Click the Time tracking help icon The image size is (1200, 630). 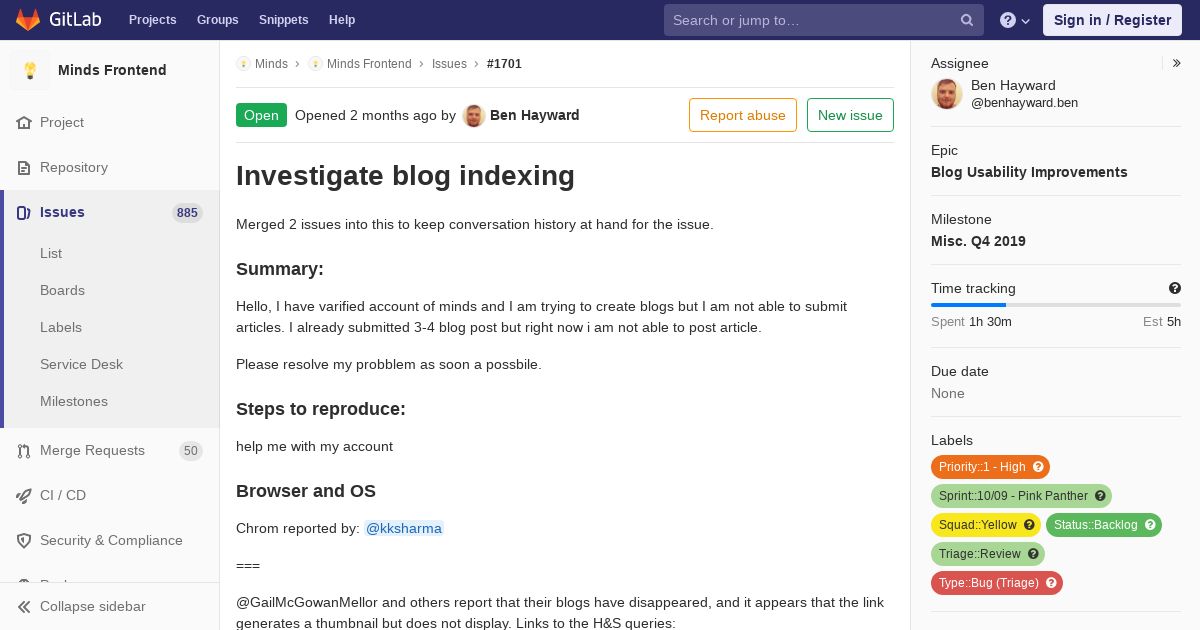(x=1175, y=288)
